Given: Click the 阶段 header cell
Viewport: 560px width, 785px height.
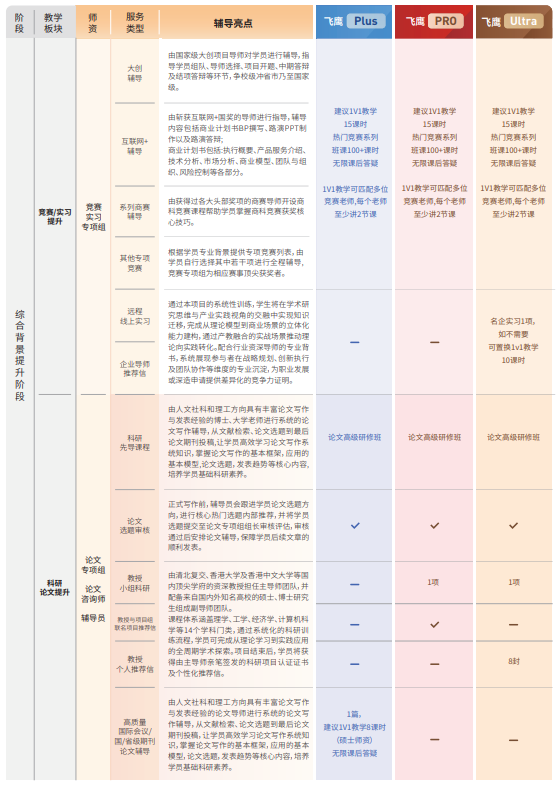Looking at the screenshot, I should tap(20, 23).
